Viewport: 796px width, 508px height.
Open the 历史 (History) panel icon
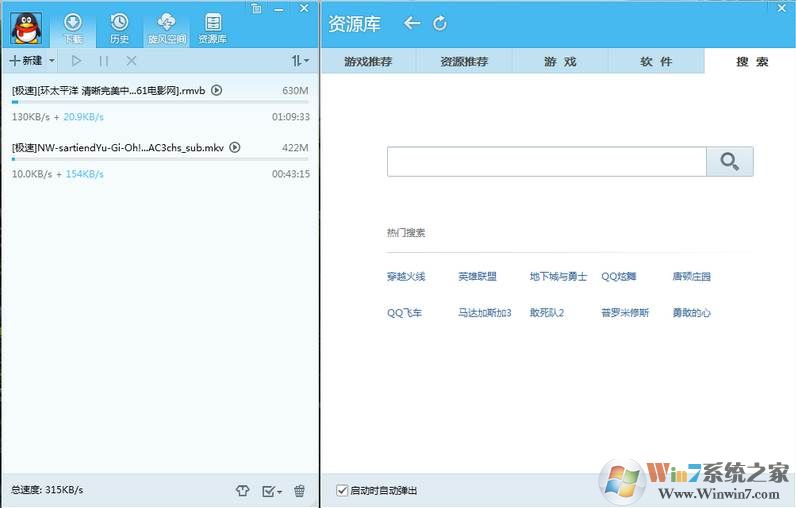pyautogui.click(x=118, y=27)
